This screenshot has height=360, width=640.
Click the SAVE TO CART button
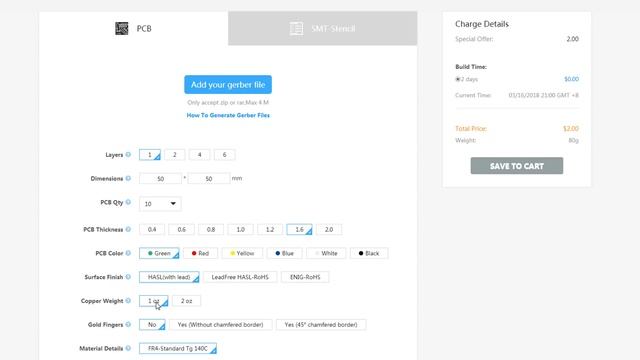517,166
